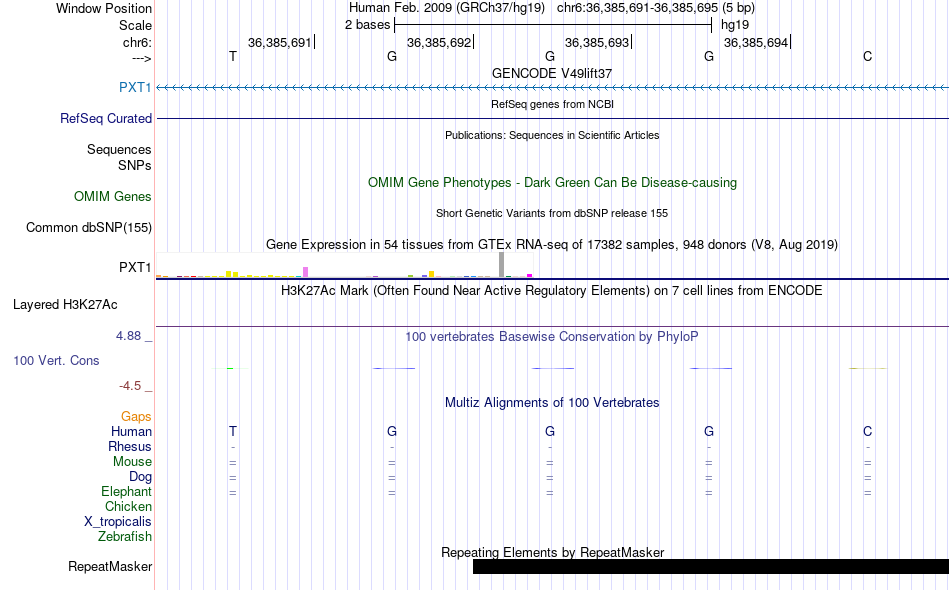The width and height of the screenshot is (950, 590).
Task: Click the Layered H3K27Ac track label
Action: point(65,304)
